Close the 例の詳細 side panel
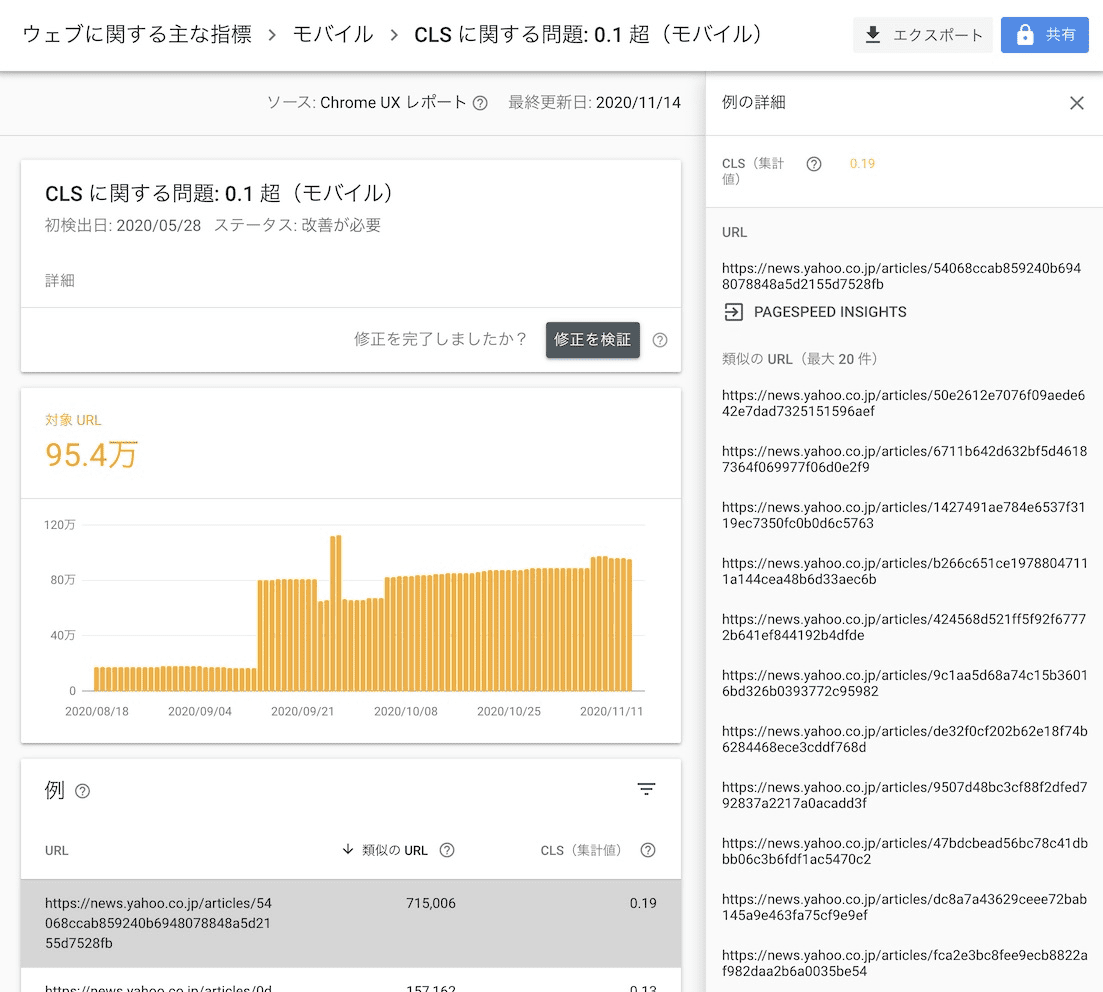This screenshot has height=992, width=1103. click(x=1077, y=102)
